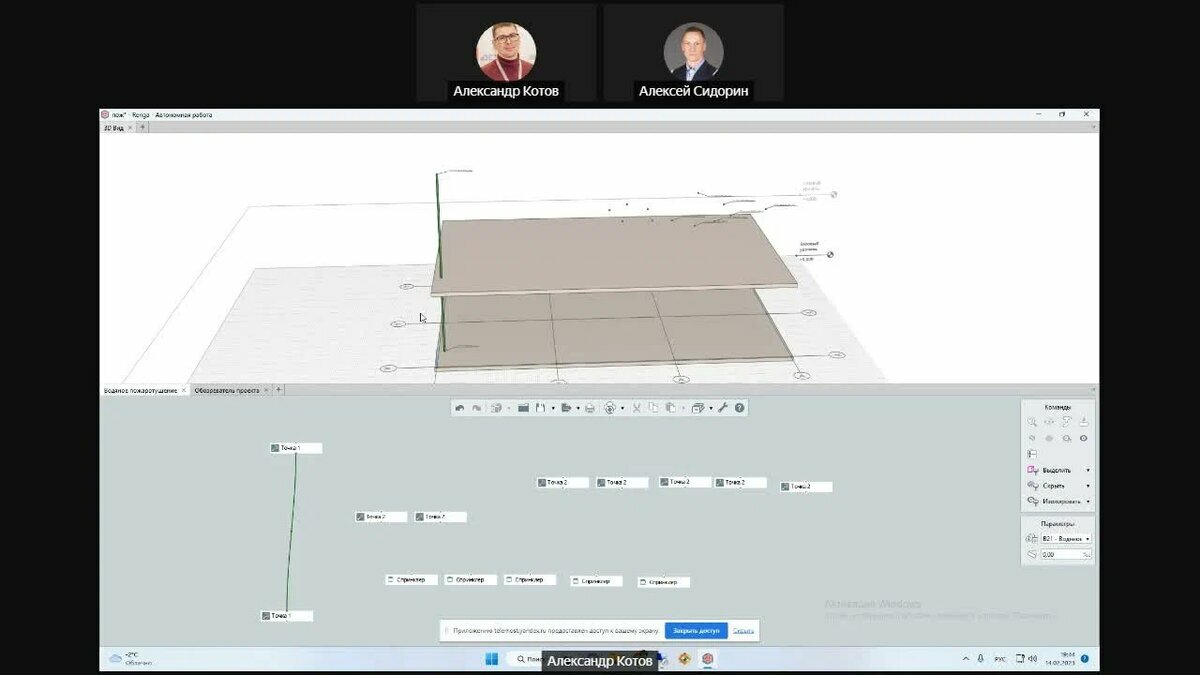Expand the Выделить dropdown arrow
The image size is (1200, 675).
[x=1088, y=470]
